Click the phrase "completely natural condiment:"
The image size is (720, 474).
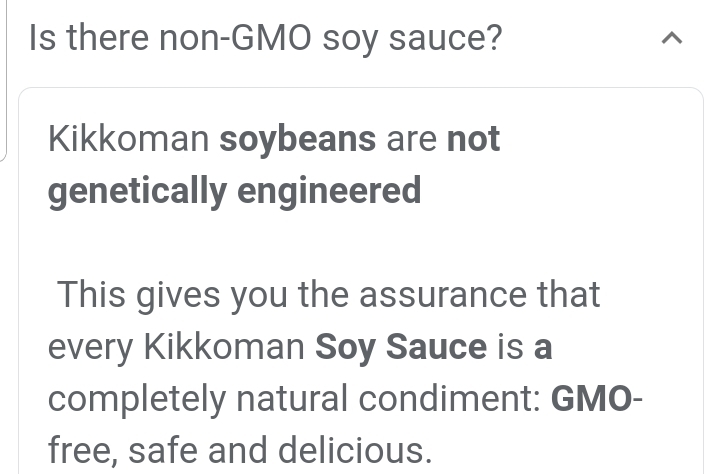(x=294, y=399)
